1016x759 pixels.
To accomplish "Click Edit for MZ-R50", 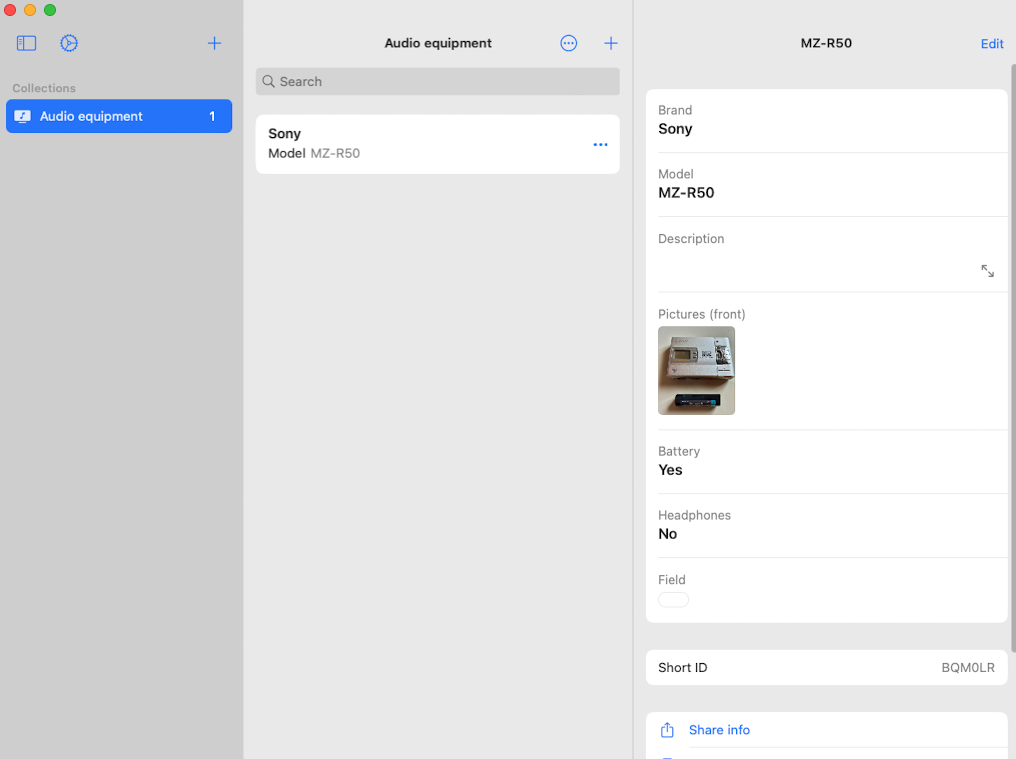I will pyautogui.click(x=991, y=43).
